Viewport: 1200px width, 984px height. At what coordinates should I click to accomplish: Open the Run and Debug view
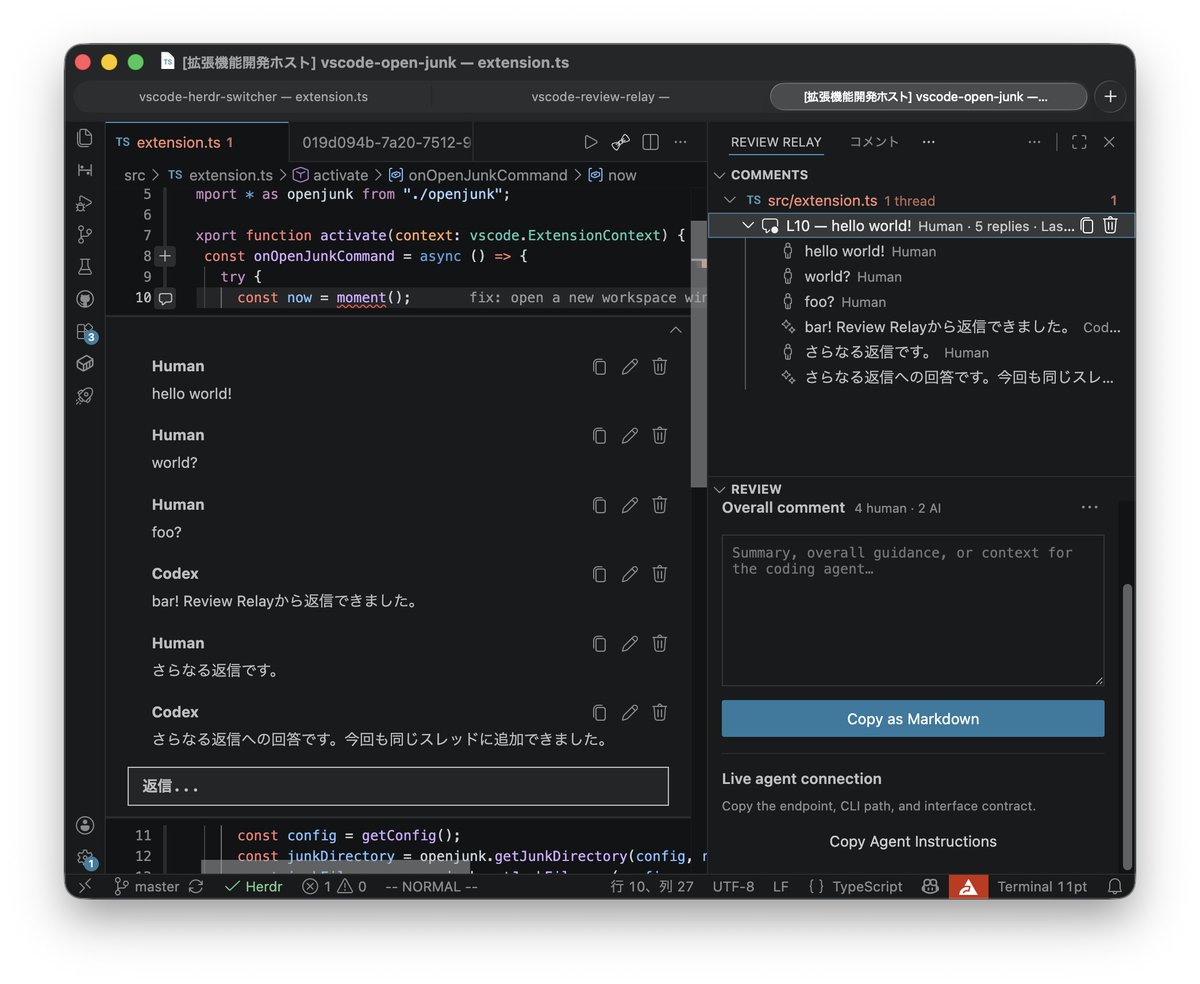coord(85,203)
